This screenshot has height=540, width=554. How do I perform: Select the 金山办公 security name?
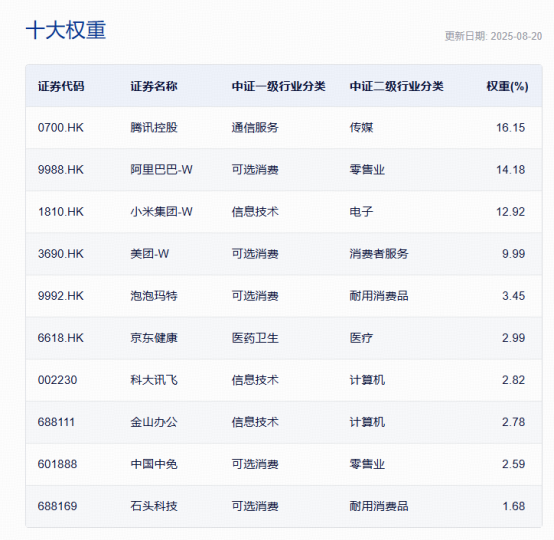pyautogui.click(x=154, y=422)
